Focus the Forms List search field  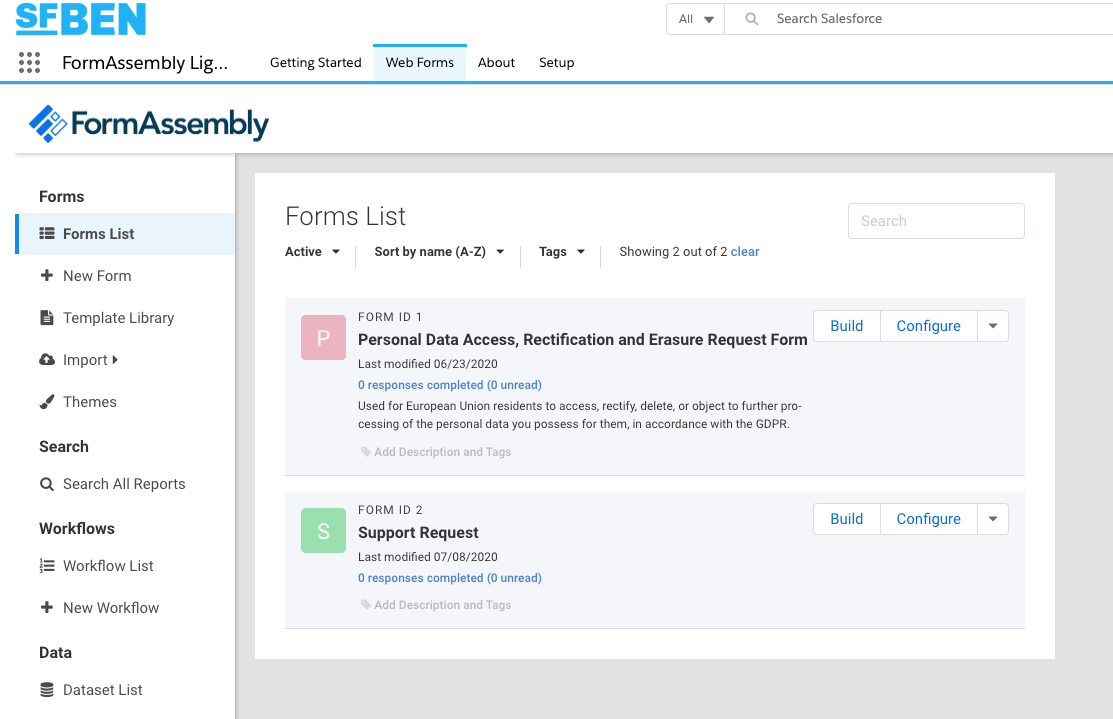(936, 221)
